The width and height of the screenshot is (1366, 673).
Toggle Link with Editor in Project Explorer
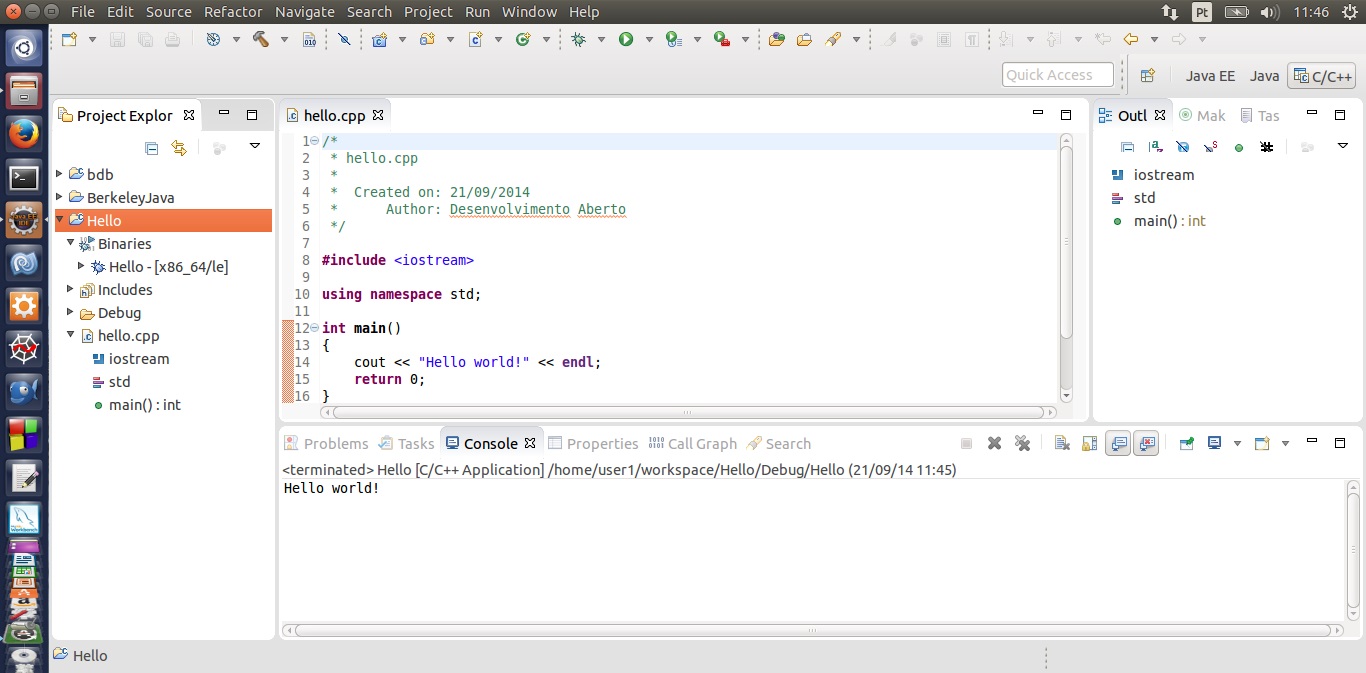coord(179,148)
